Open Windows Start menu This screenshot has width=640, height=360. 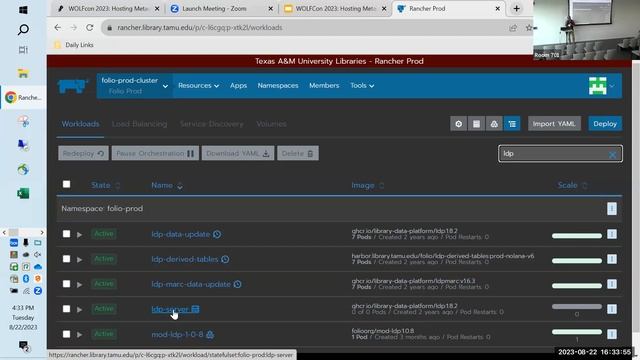pyautogui.click(x=23, y=10)
